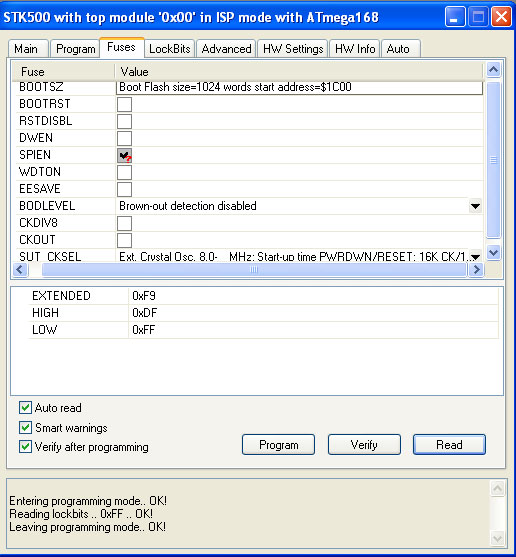Viewport: 516px width, 557px height.
Task: Maximize the STK500 window
Action: pos(478,17)
